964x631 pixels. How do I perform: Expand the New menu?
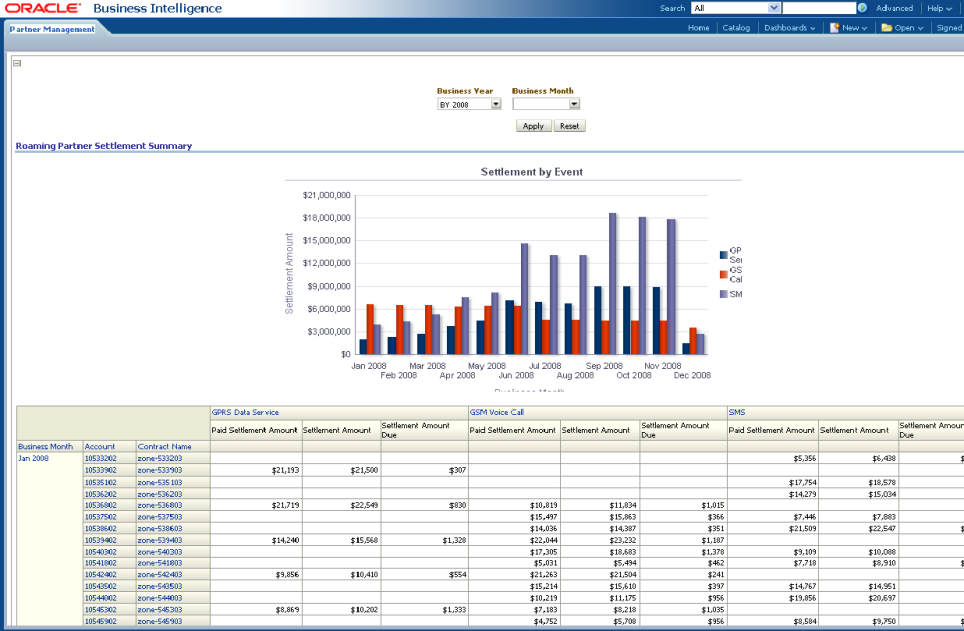pos(855,28)
